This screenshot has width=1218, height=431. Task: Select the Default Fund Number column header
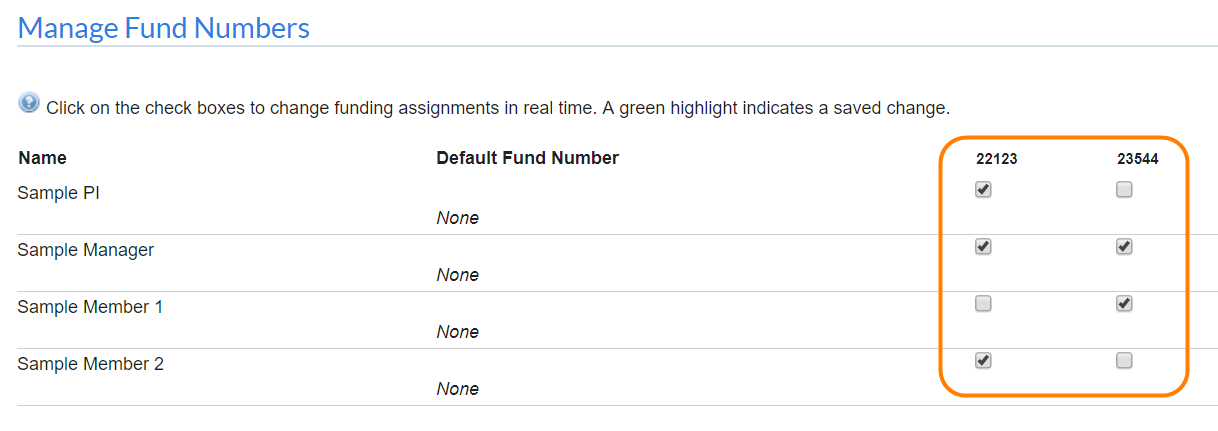click(527, 158)
